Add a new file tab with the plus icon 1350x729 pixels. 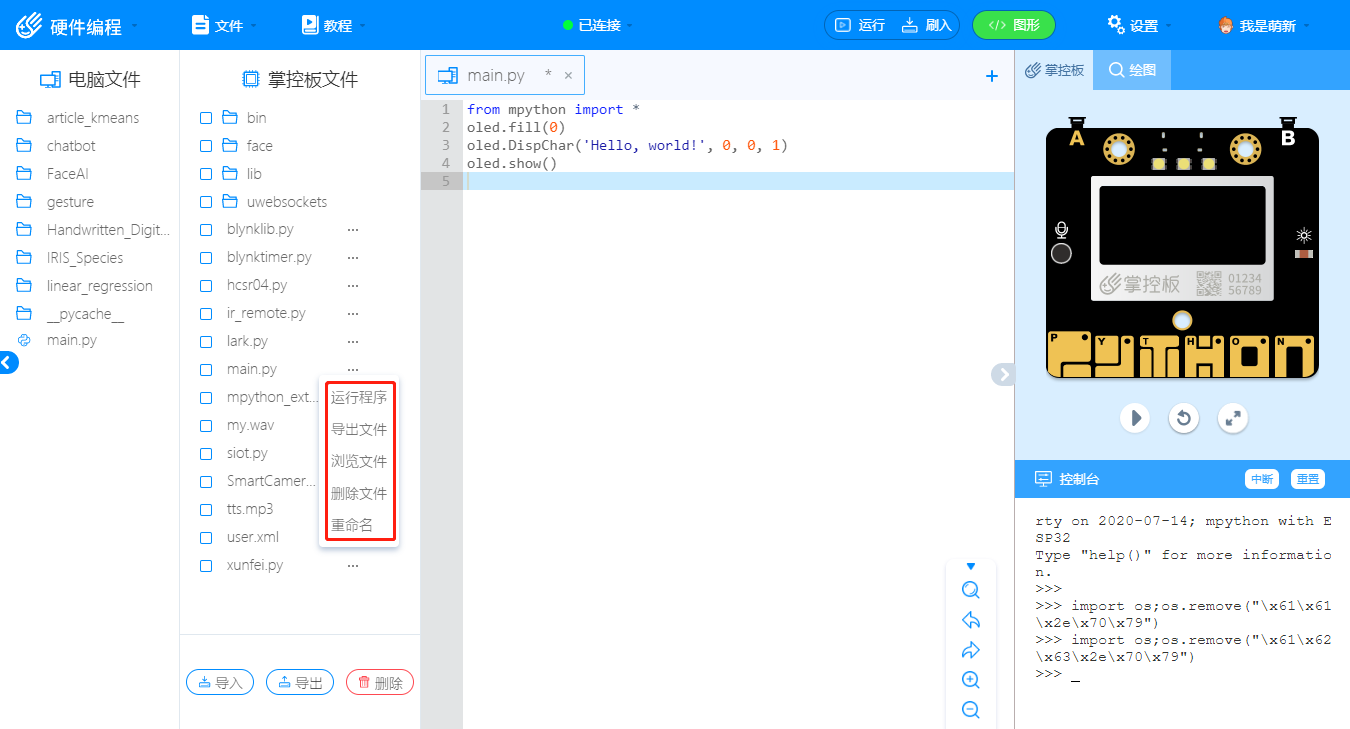[x=992, y=76]
